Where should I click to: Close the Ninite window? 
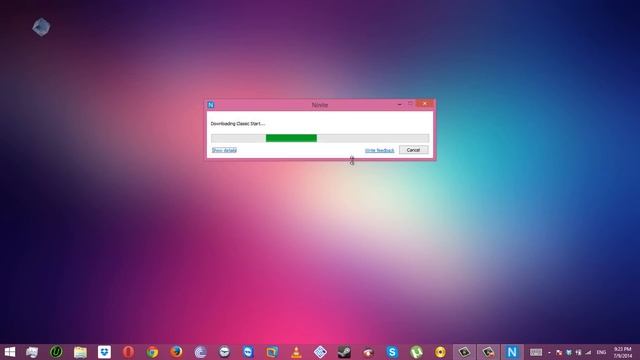pyautogui.click(x=425, y=104)
